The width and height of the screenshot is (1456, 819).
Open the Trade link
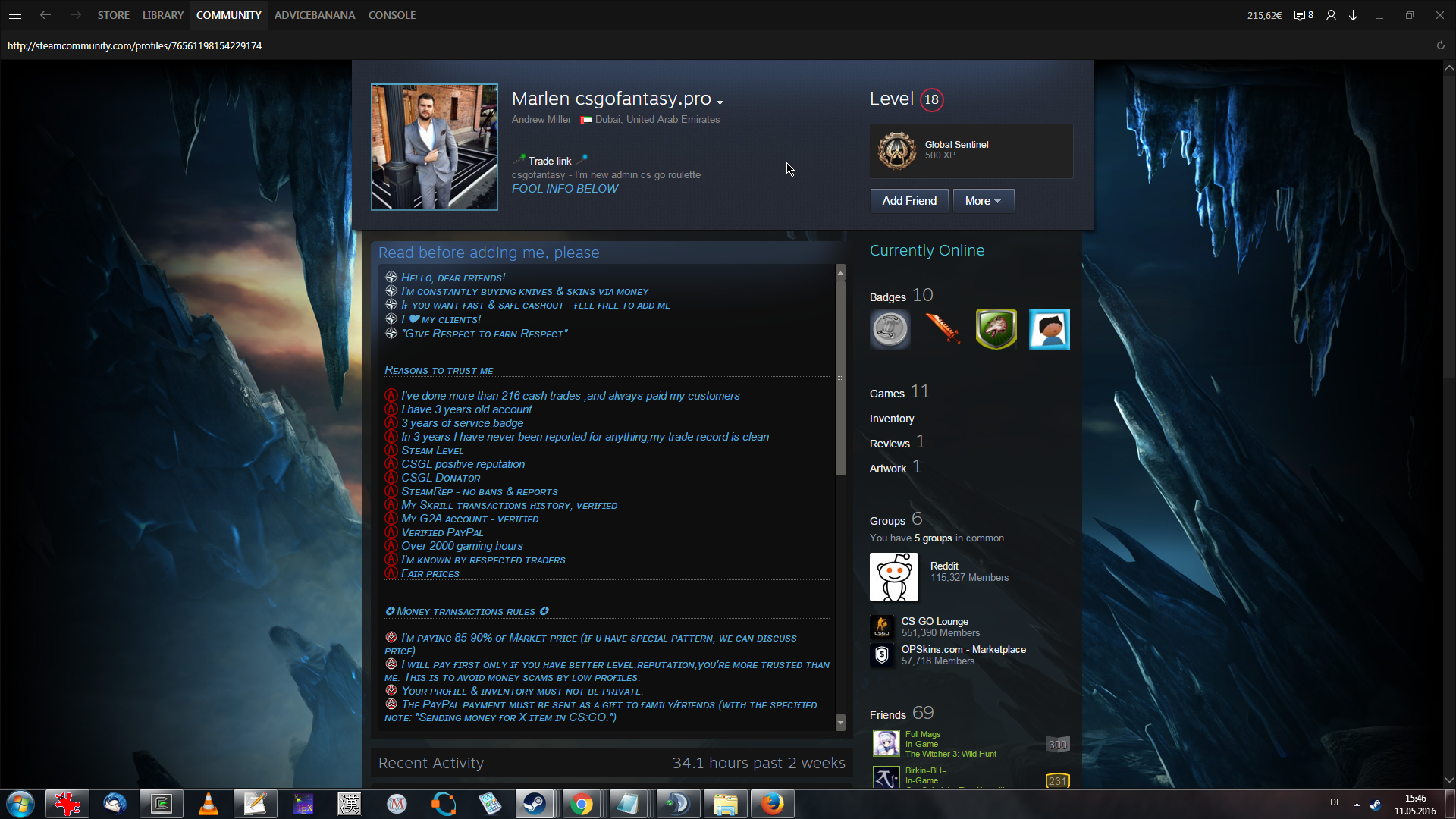tap(549, 161)
